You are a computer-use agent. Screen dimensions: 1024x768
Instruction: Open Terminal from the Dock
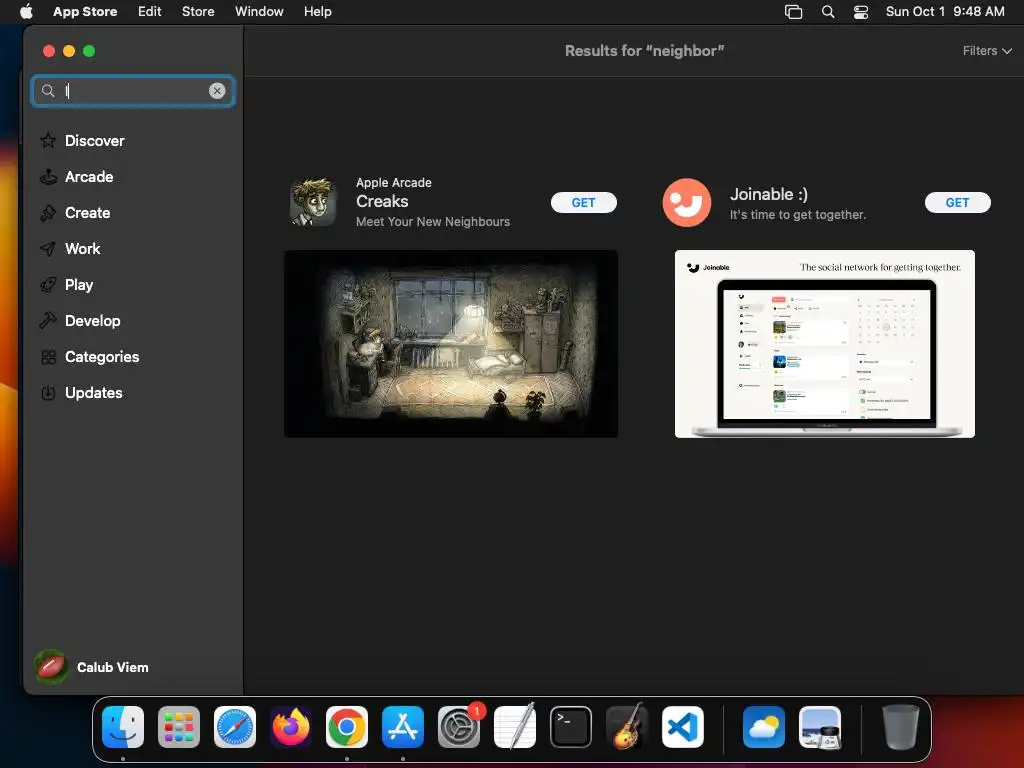click(571, 727)
